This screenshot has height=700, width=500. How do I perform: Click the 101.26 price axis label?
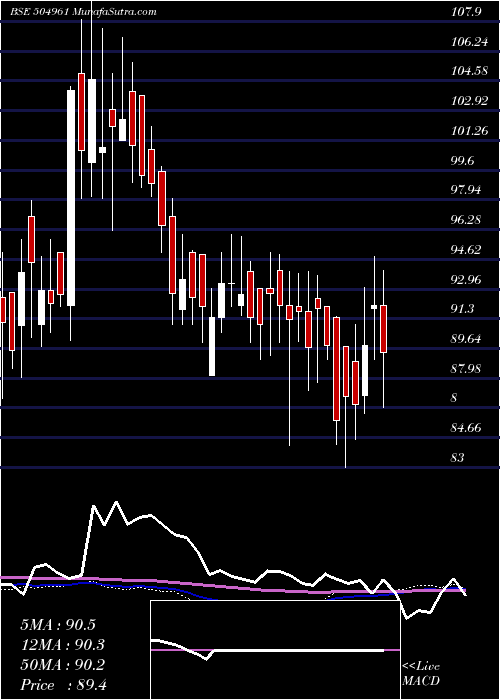[469, 131]
